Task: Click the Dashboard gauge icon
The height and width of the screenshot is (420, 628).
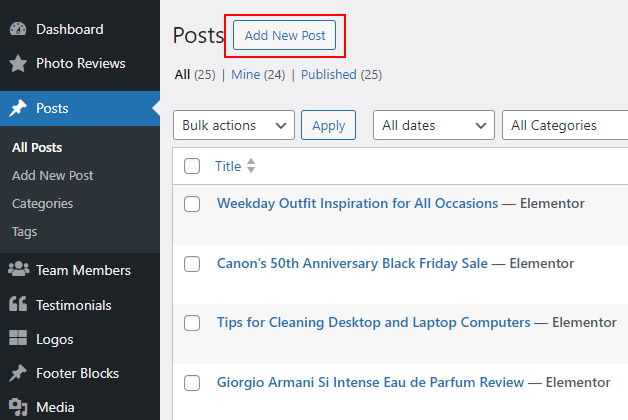Action: [x=18, y=29]
